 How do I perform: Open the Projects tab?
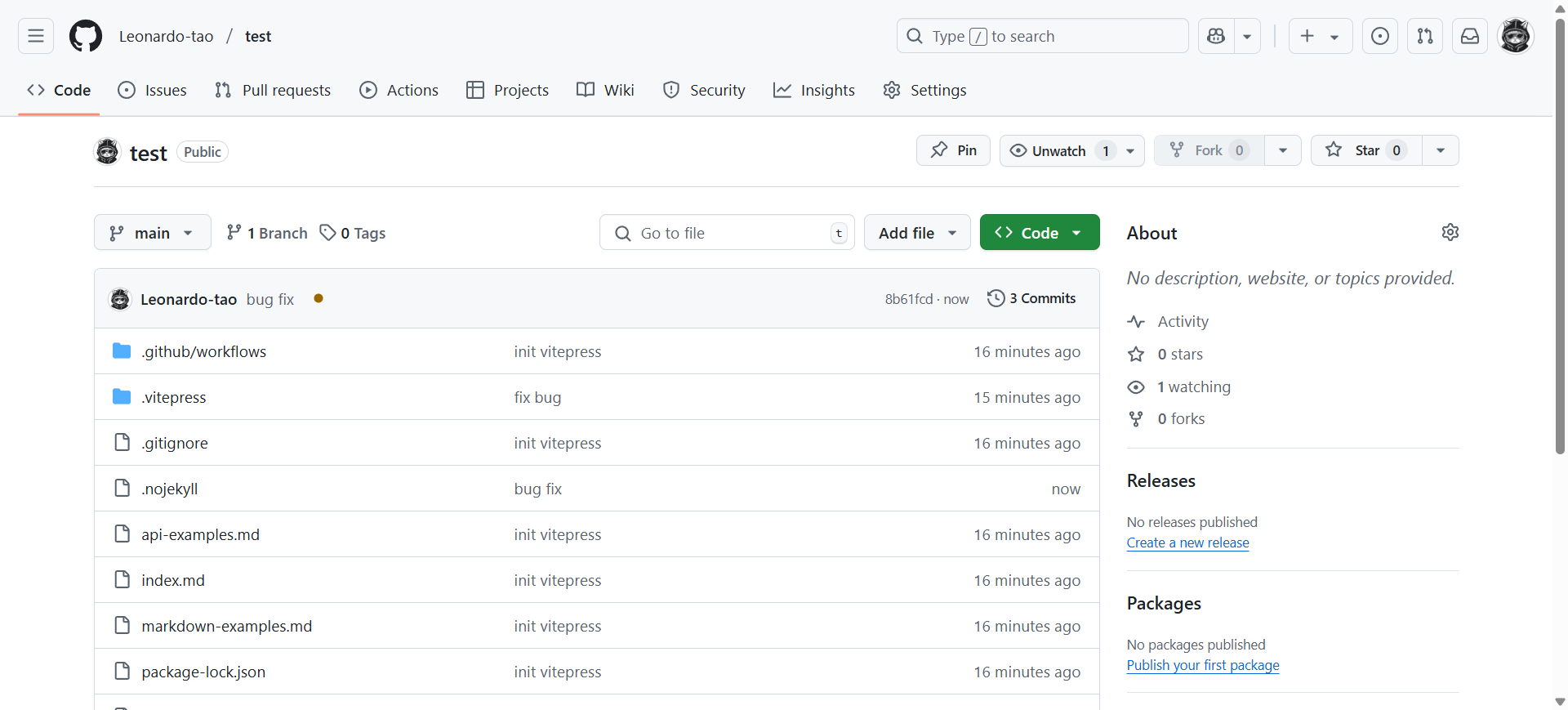coord(508,90)
